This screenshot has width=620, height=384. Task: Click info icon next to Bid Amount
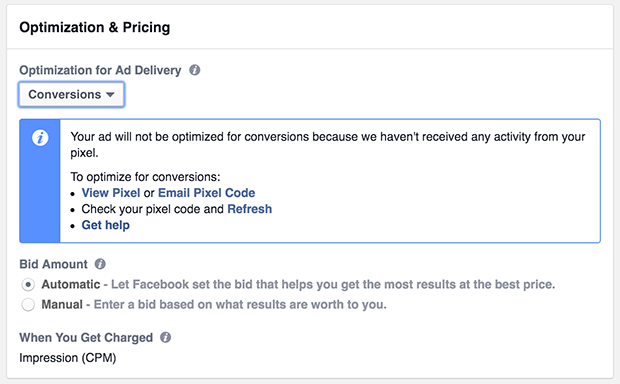click(100, 264)
